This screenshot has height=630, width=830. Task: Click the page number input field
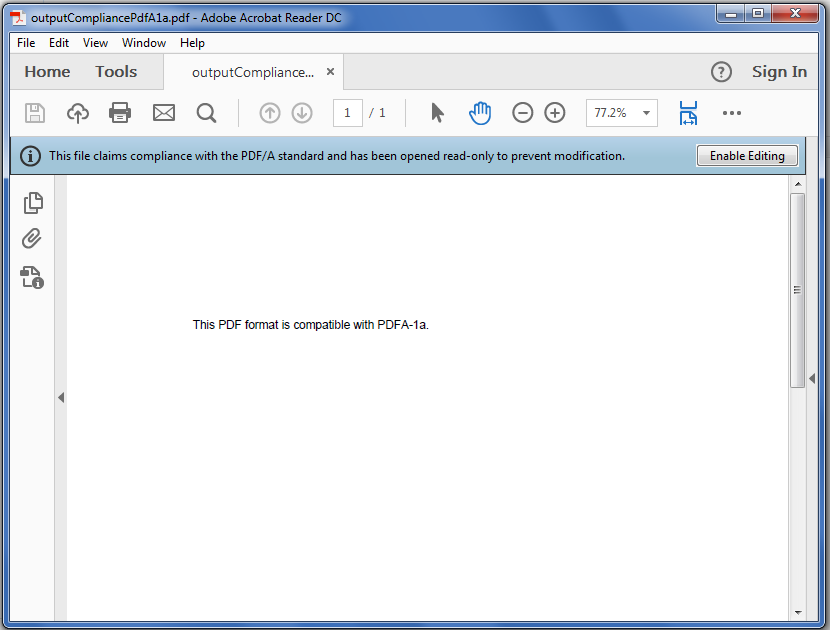[347, 113]
